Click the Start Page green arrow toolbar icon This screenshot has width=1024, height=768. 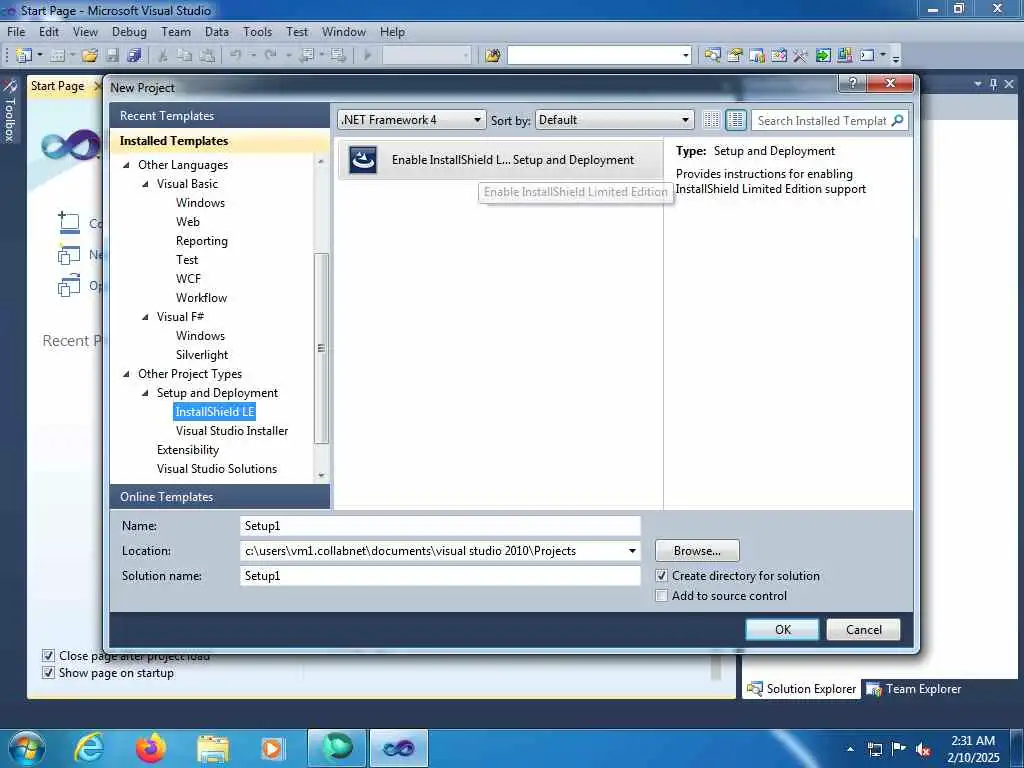823,56
